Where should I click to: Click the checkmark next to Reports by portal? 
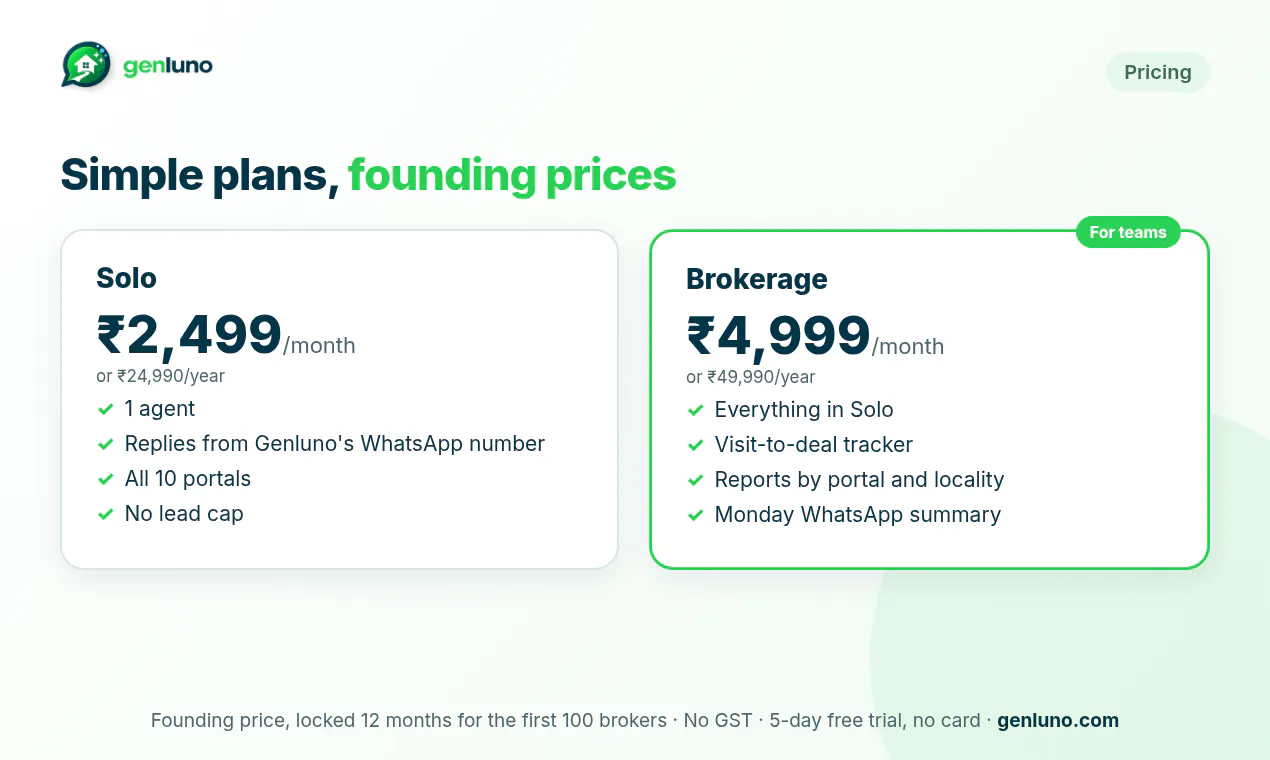click(695, 480)
